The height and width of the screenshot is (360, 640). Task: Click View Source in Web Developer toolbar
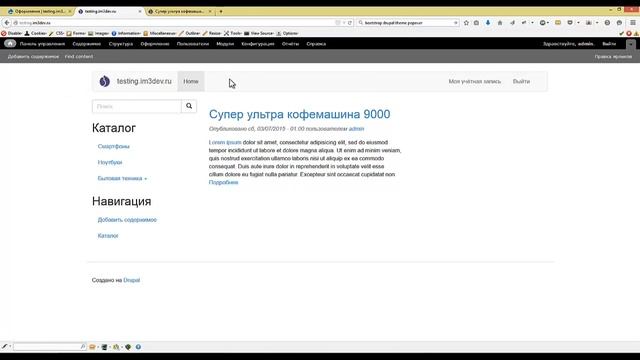259,33
